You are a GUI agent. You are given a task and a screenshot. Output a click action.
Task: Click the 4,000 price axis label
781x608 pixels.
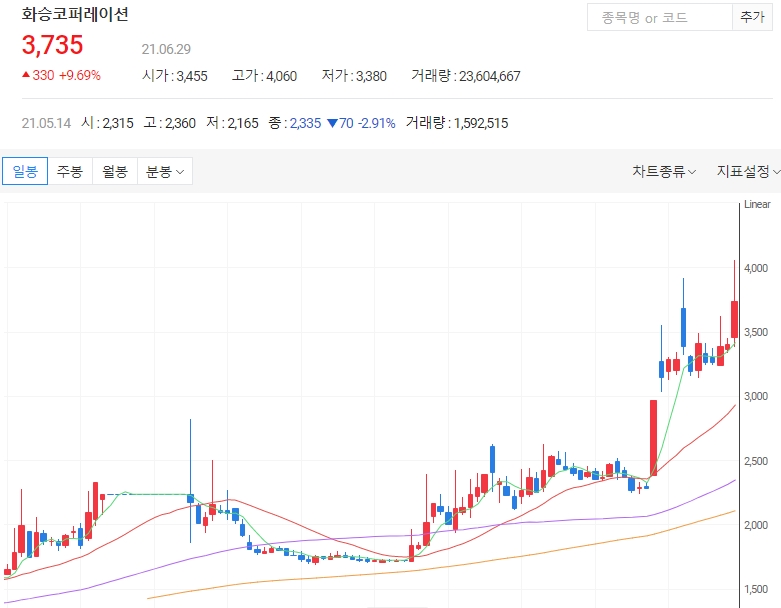(x=756, y=268)
